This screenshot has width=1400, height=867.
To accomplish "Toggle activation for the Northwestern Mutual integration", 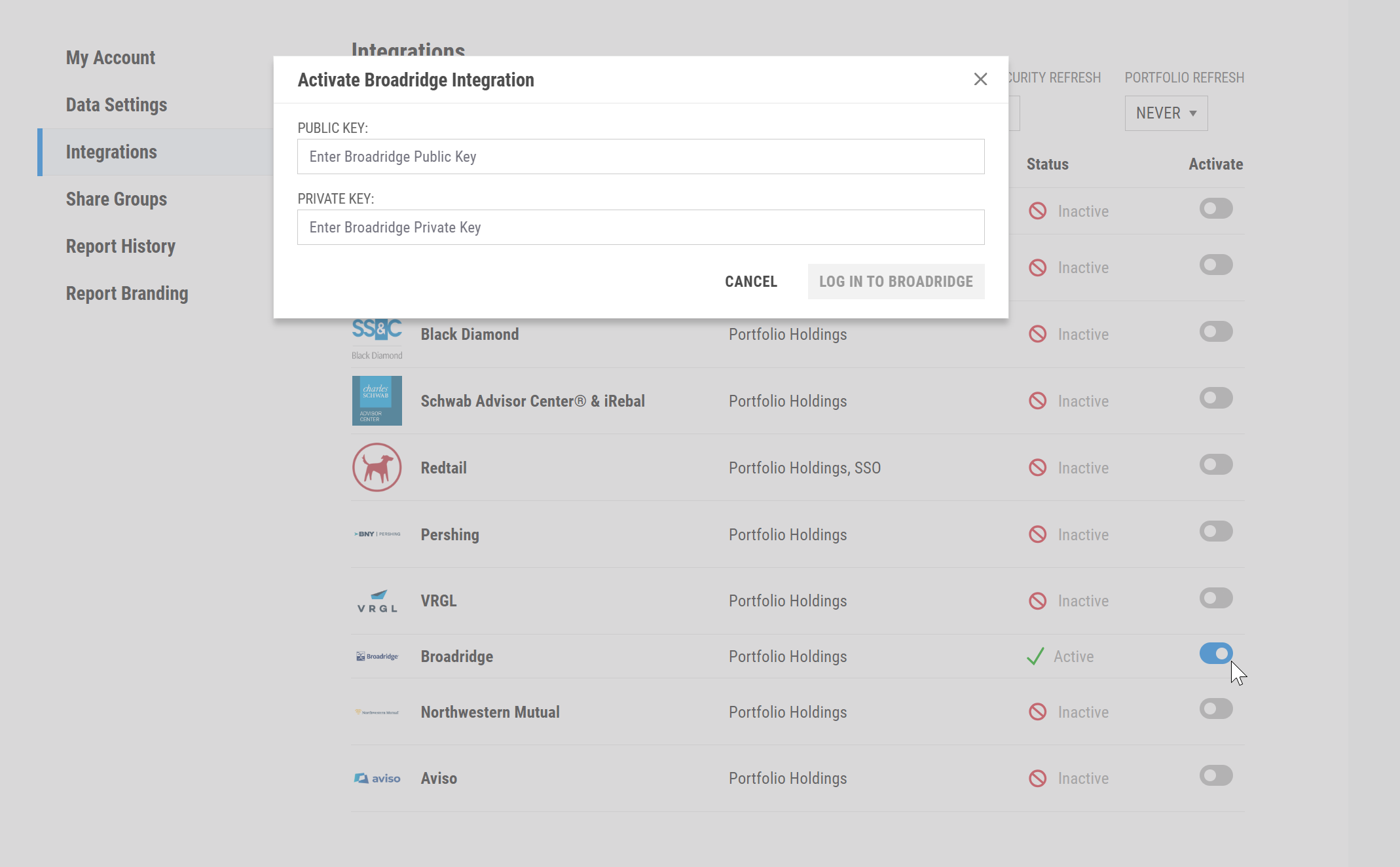I will pos(1216,709).
